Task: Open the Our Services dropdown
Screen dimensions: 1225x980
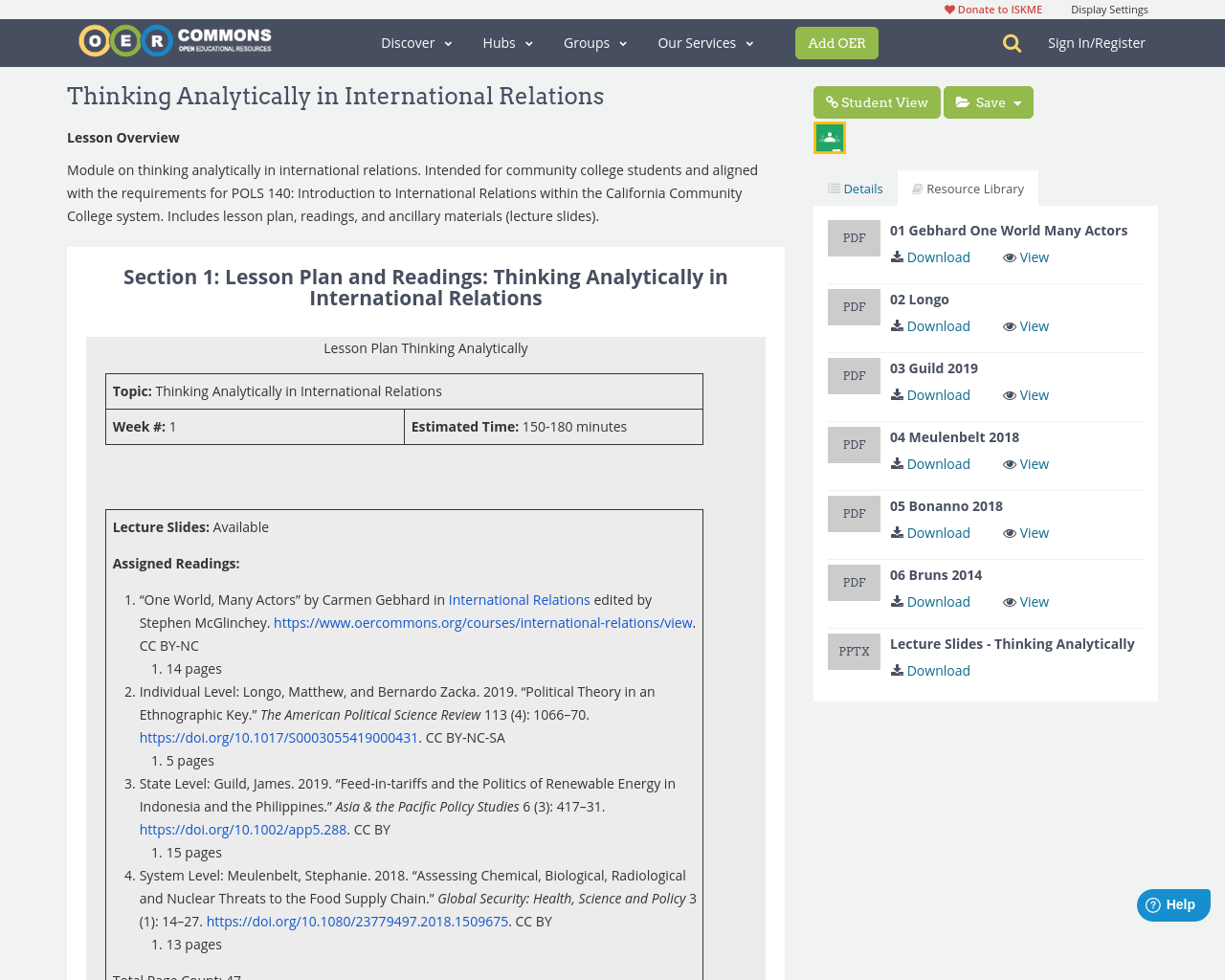Action: 704,42
